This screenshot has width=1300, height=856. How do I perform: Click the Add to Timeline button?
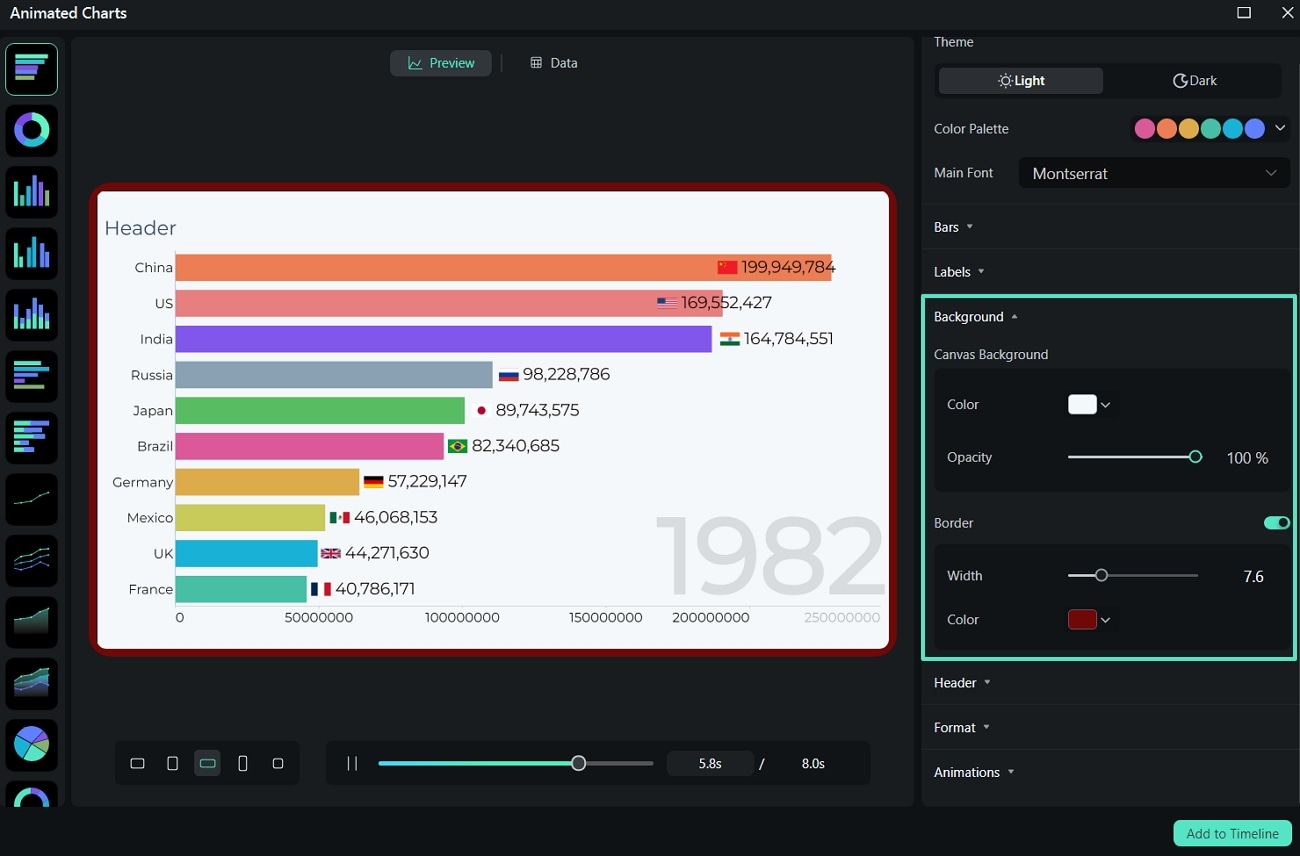click(1232, 833)
